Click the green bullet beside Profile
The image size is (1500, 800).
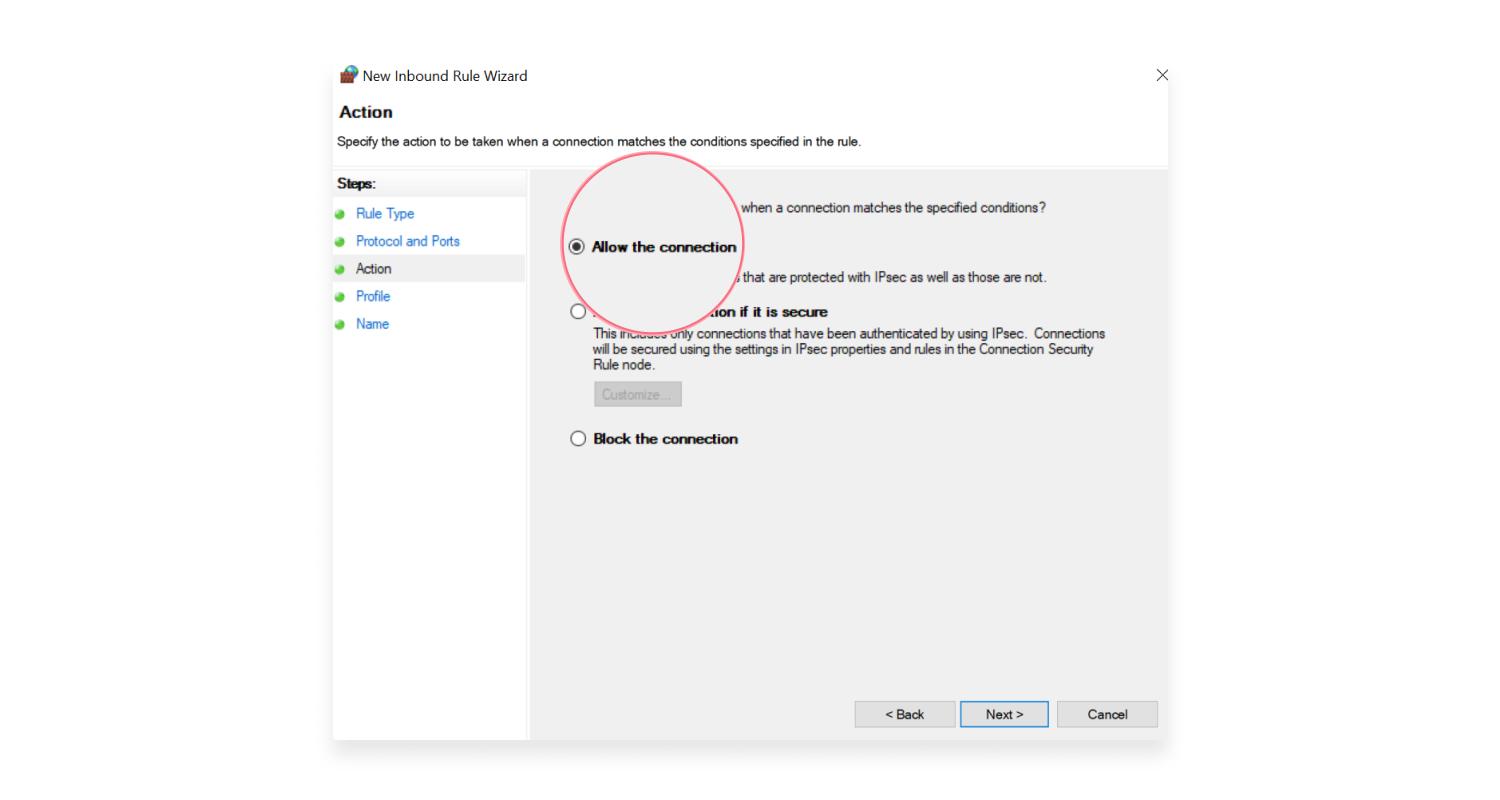click(x=340, y=297)
